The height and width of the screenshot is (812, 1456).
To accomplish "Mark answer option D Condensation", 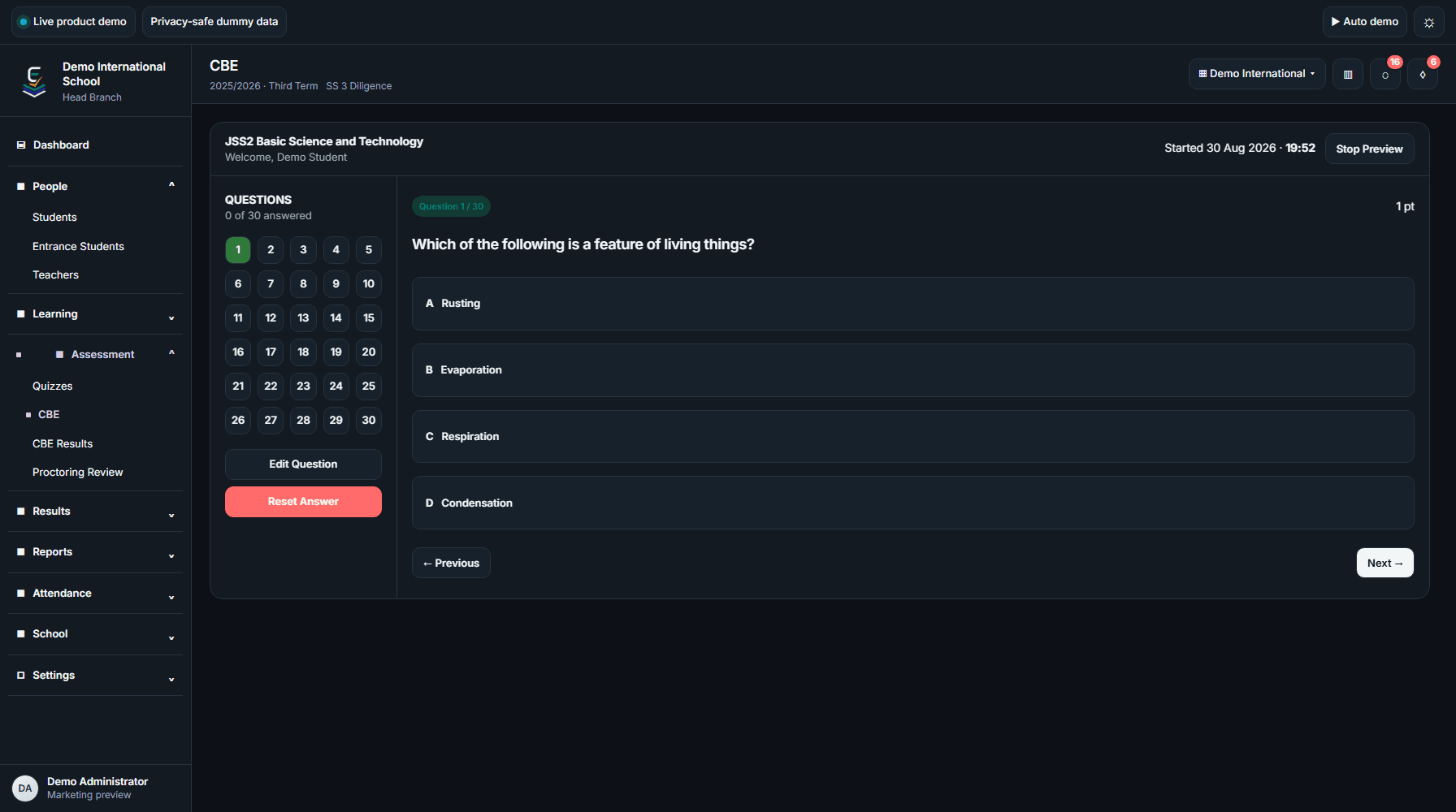I will coord(912,503).
